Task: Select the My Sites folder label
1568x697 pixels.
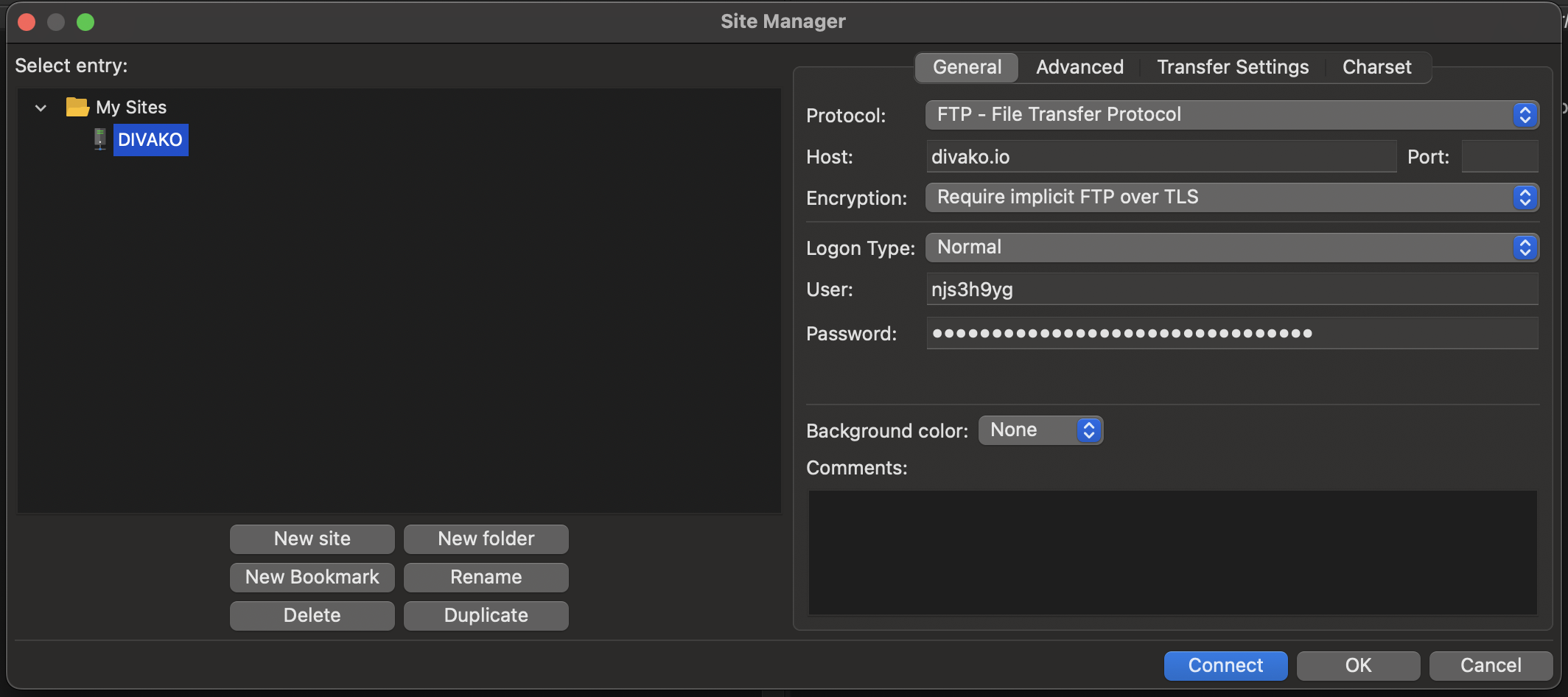Action: [x=131, y=108]
